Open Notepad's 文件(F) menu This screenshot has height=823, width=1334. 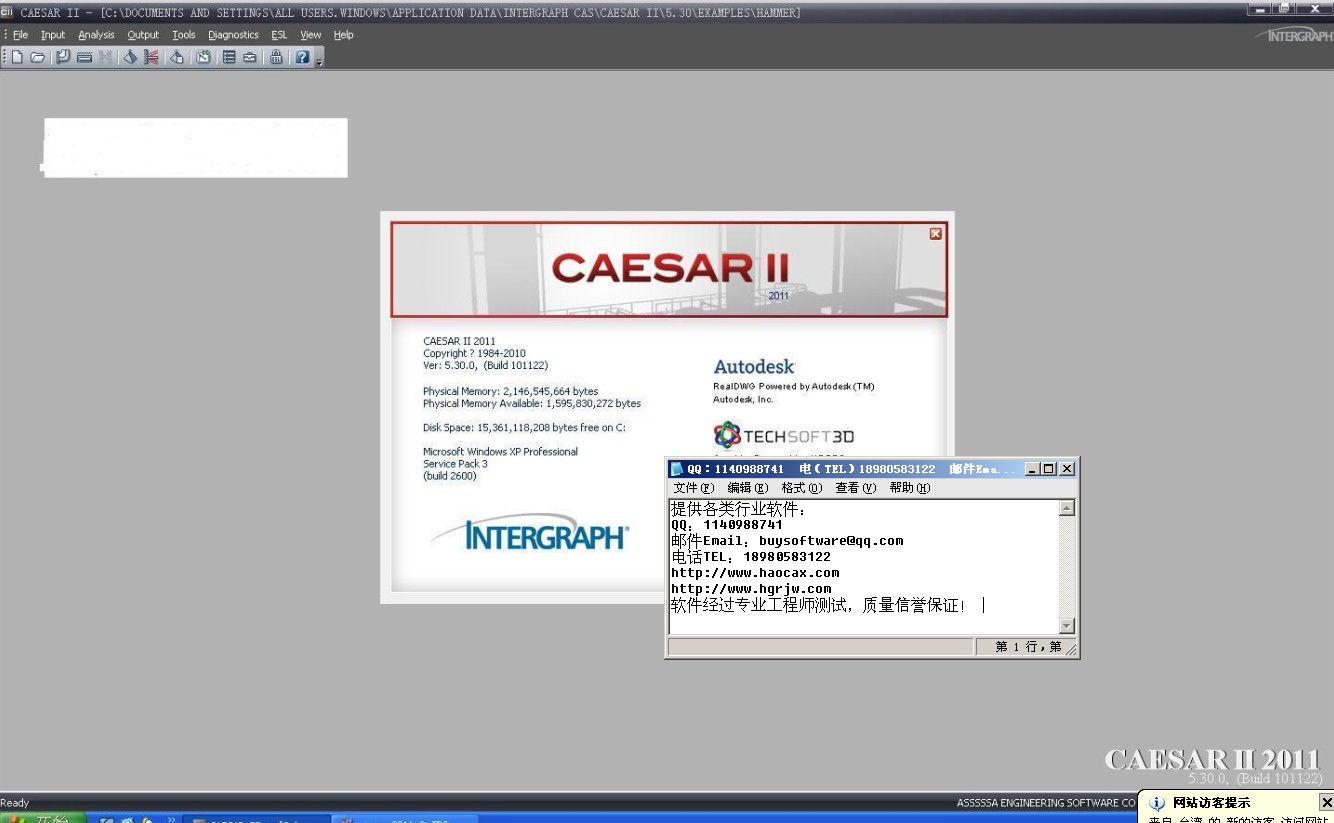[694, 488]
